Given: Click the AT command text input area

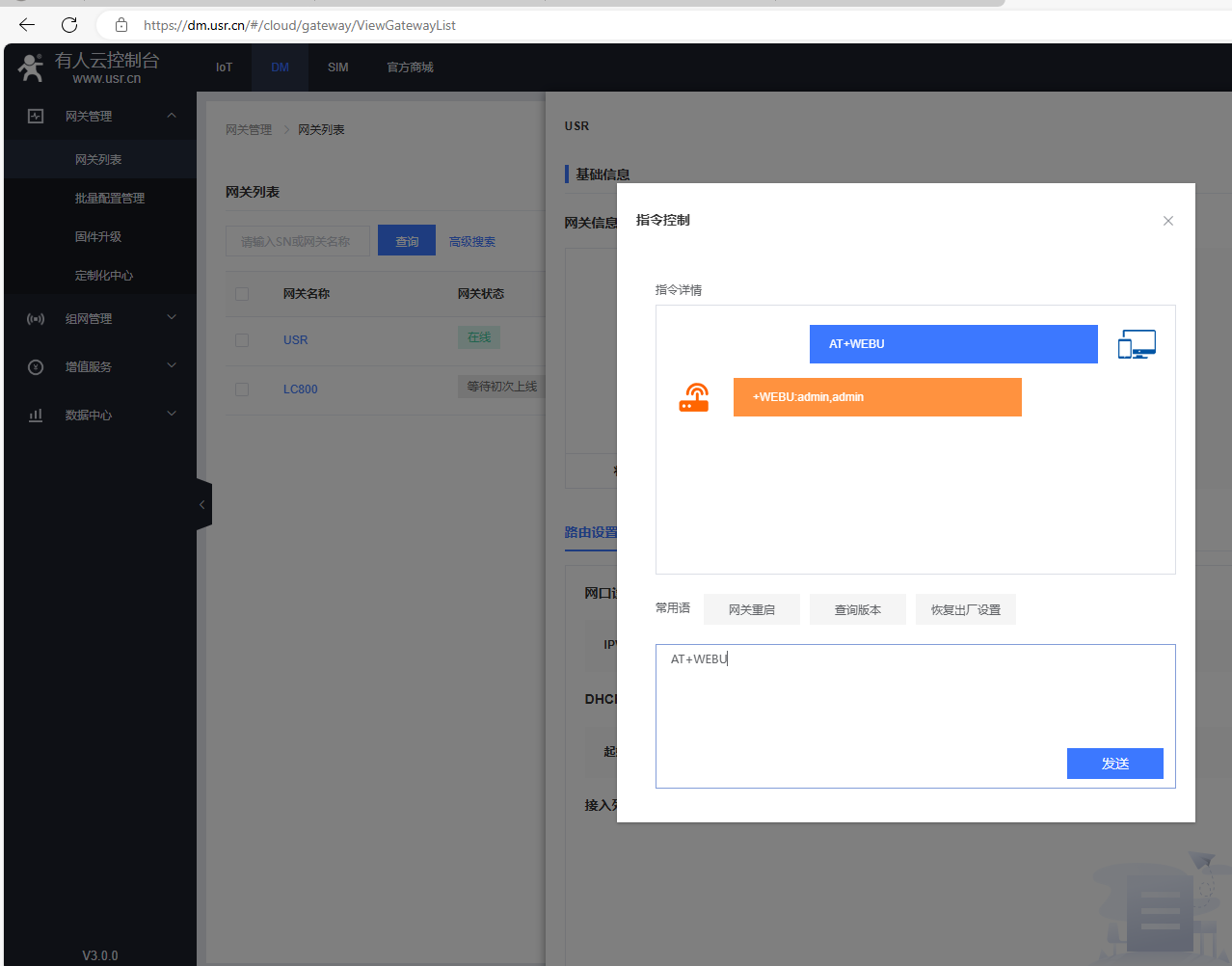Looking at the screenshot, I should point(858,694).
